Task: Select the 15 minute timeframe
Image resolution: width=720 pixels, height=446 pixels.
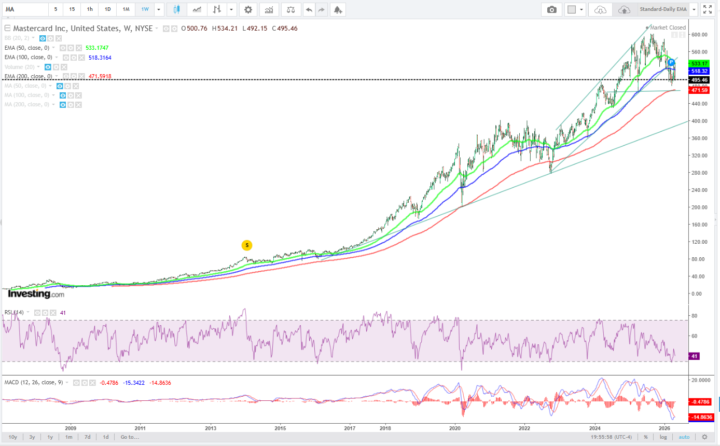Action: click(x=72, y=9)
